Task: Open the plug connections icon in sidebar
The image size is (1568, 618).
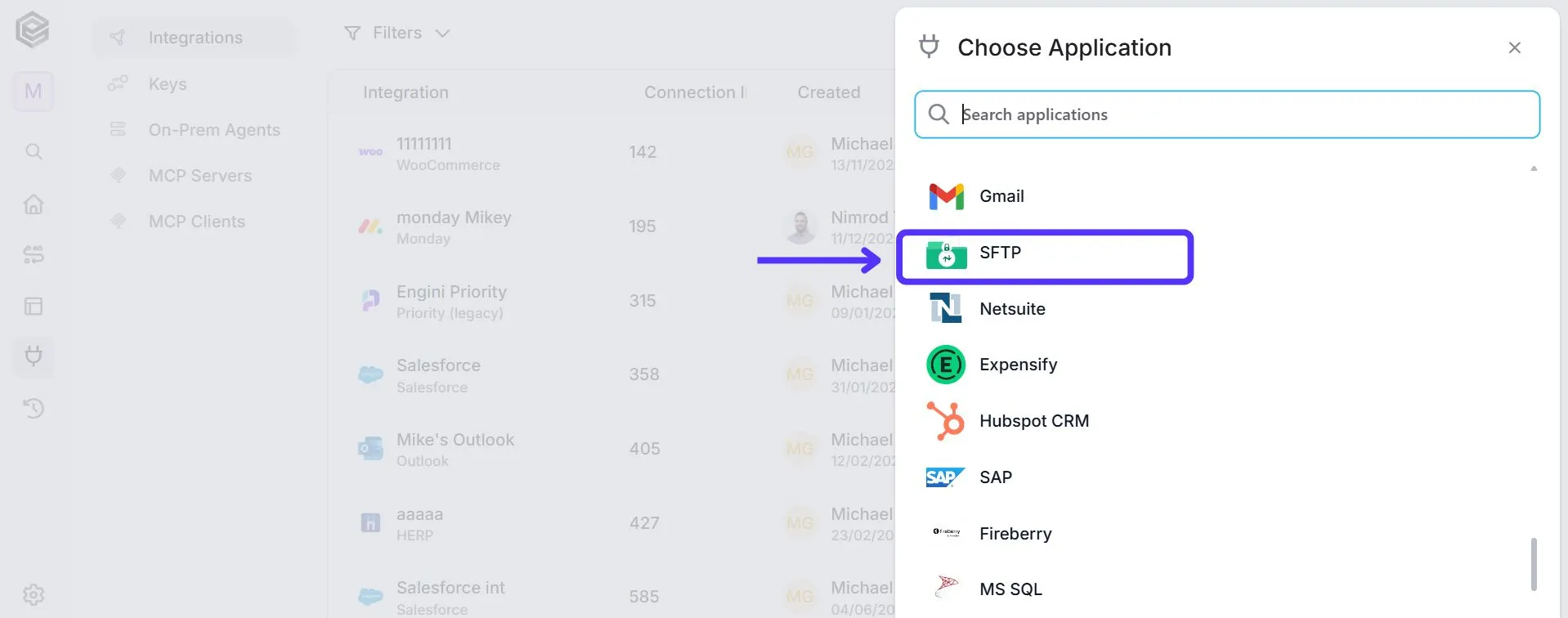Action: (x=34, y=356)
